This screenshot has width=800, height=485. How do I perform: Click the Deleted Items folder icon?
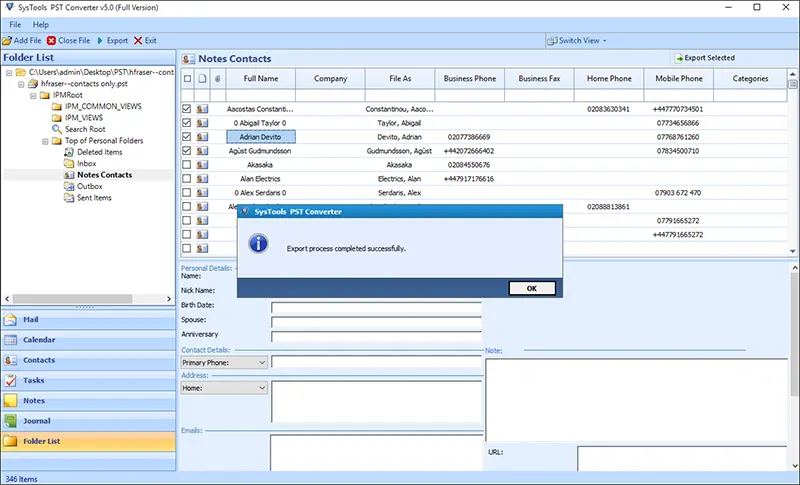coord(69,152)
